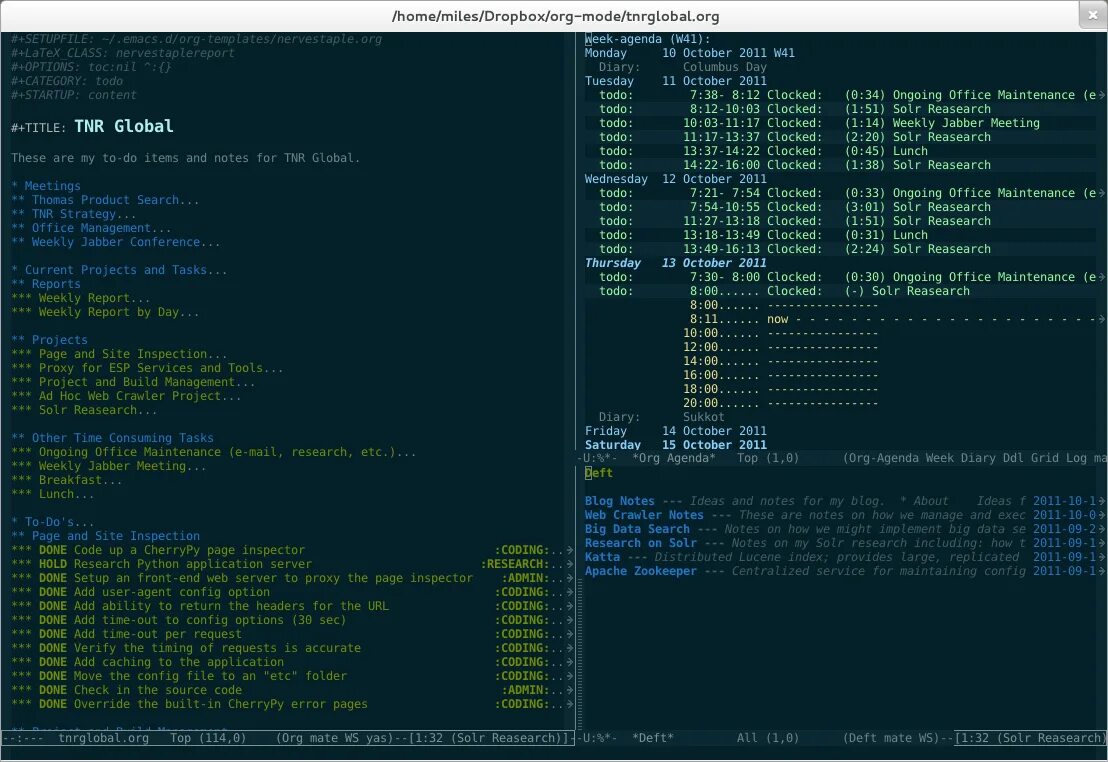Click Org-Agenda mode list in mode line

pyautogui.click(x=974, y=458)
